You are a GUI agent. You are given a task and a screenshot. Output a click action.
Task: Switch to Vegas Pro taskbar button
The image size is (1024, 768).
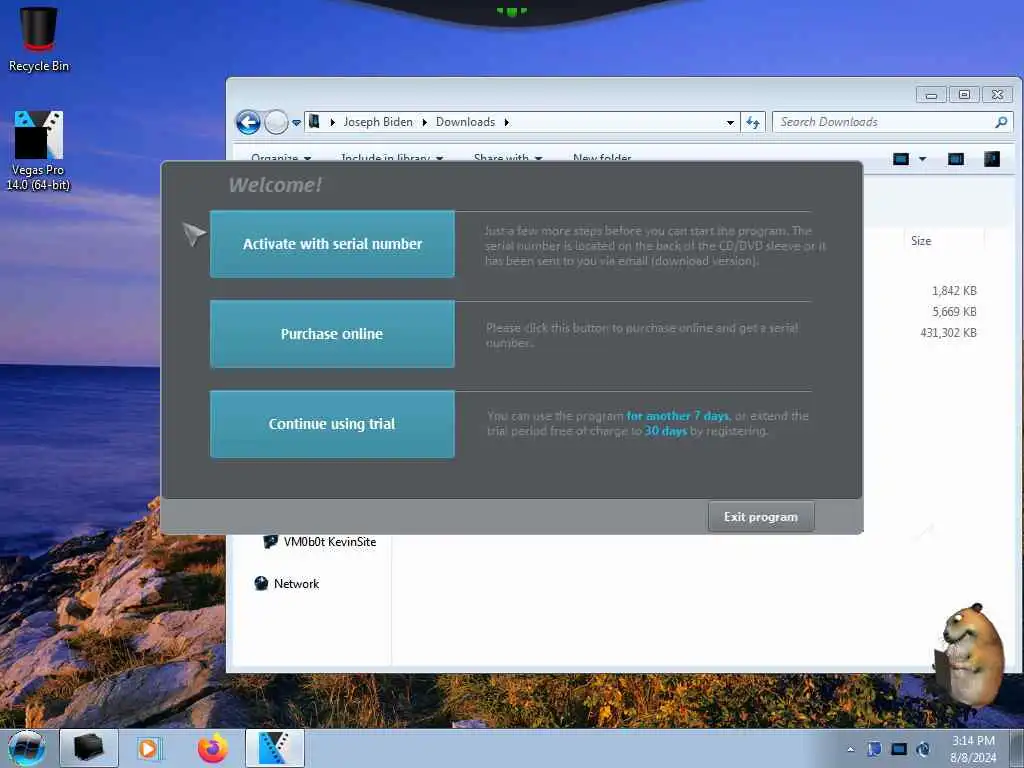pos(275,748)
